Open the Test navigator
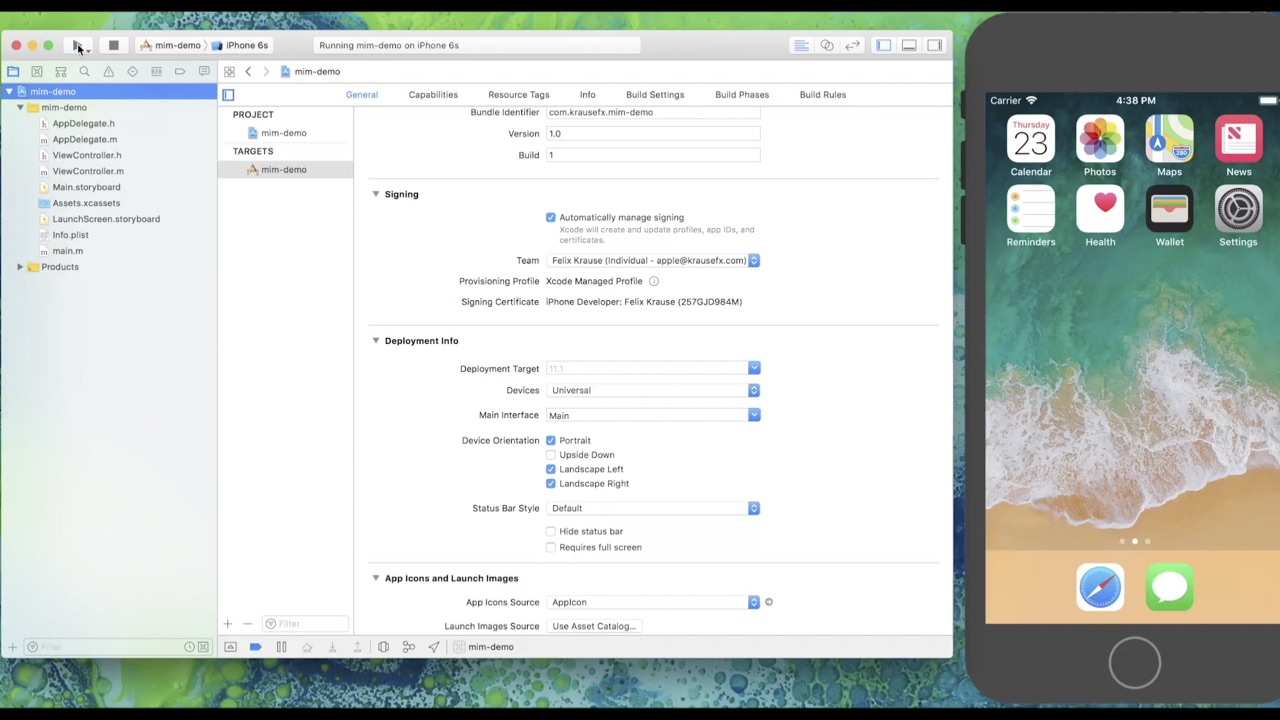 click(x=132, y=72)
